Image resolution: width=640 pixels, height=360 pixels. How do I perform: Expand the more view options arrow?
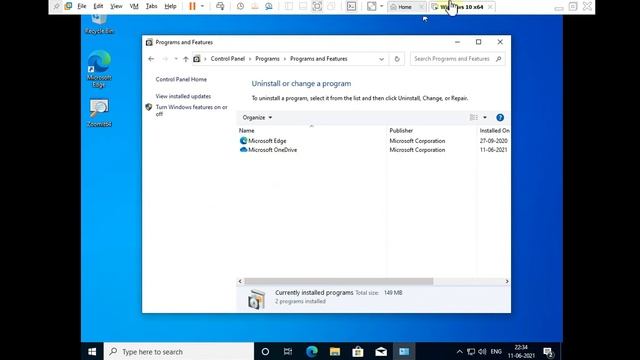(x=485, y=118)
